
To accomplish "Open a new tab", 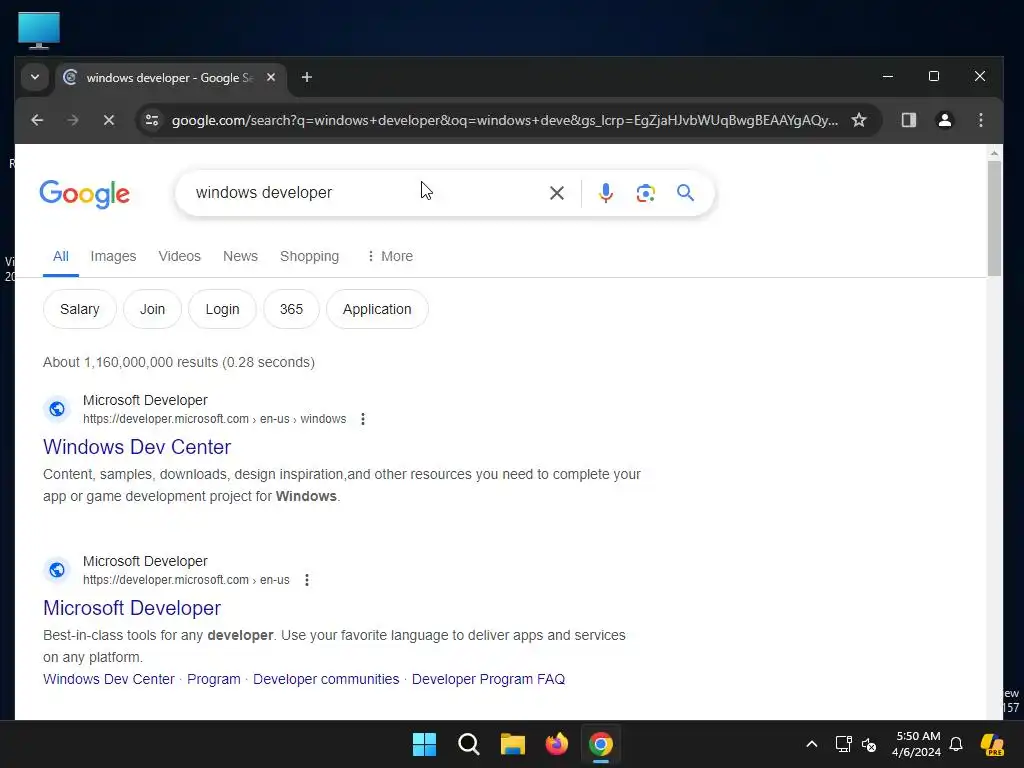I will (x=306, y=78).
